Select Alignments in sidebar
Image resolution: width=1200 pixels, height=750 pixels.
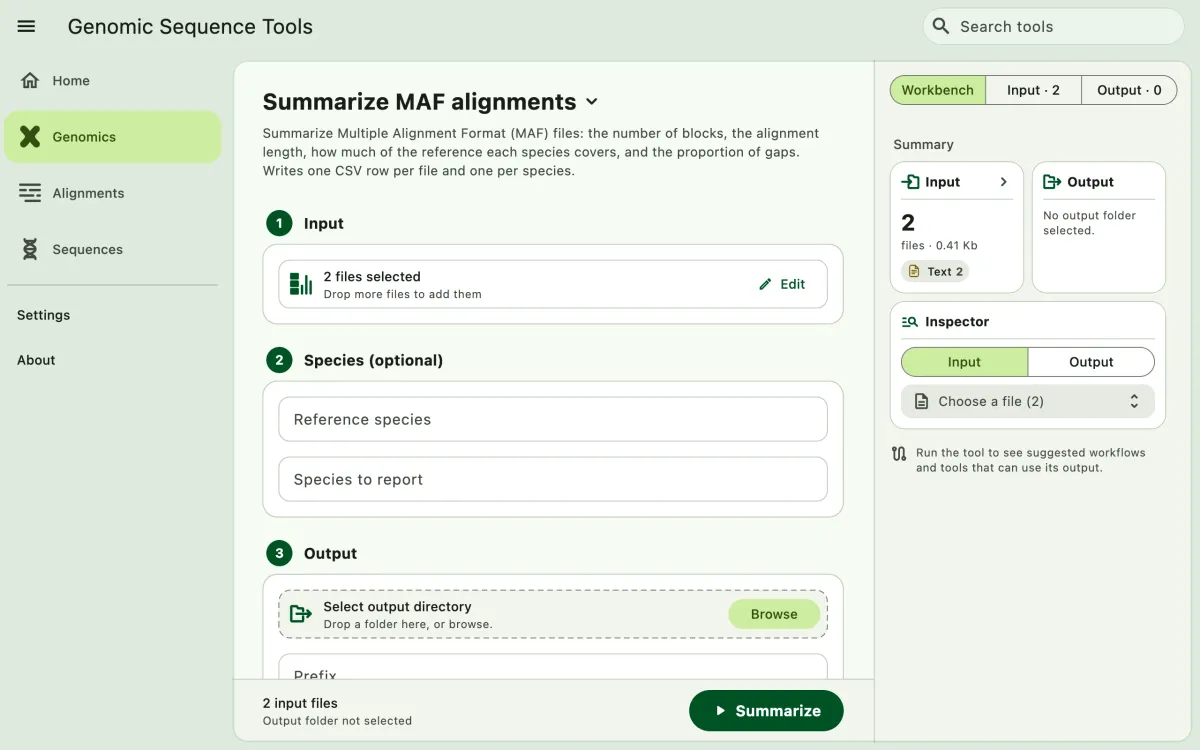(x=113, y=193)
